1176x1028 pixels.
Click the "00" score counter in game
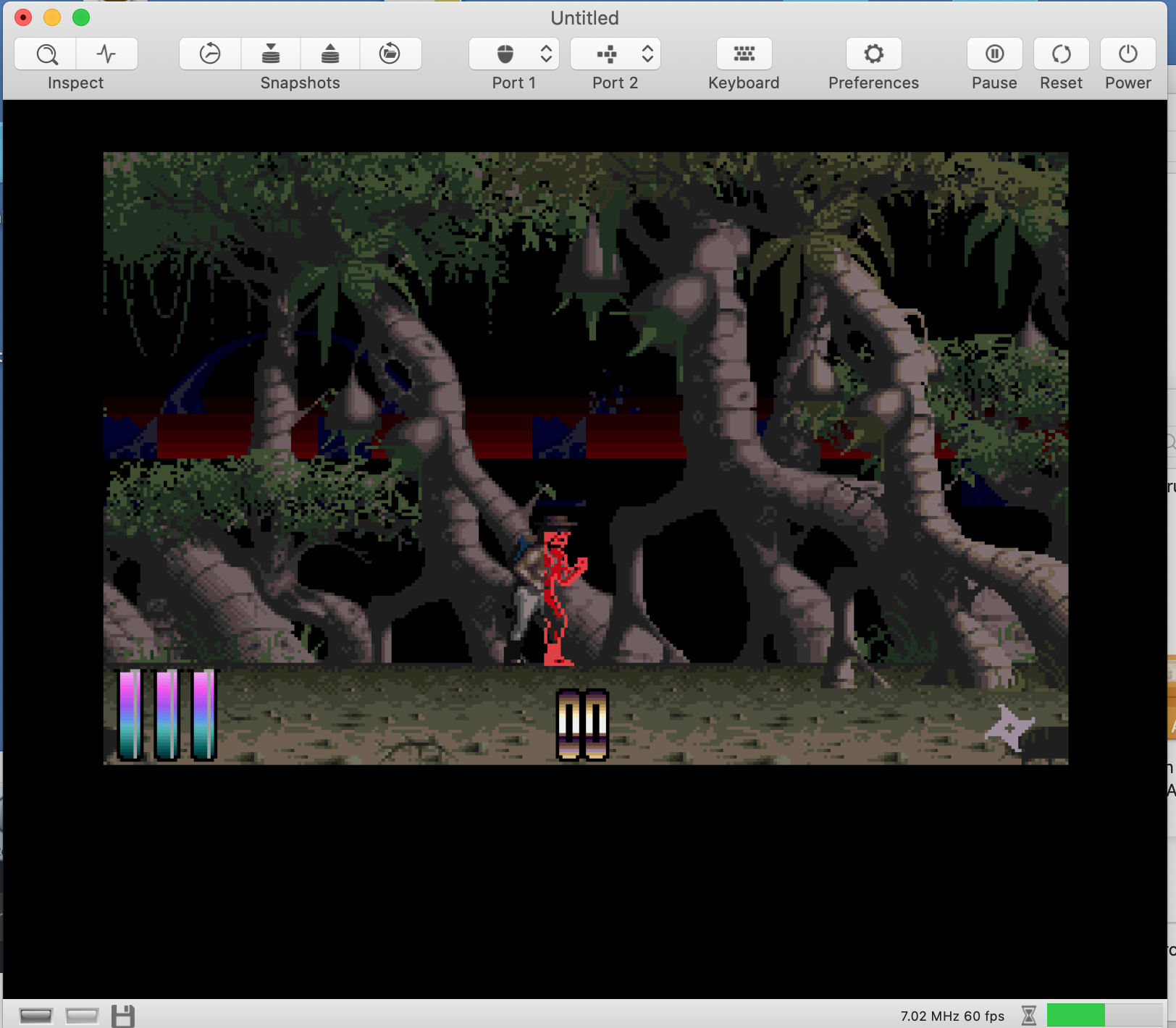582,724
